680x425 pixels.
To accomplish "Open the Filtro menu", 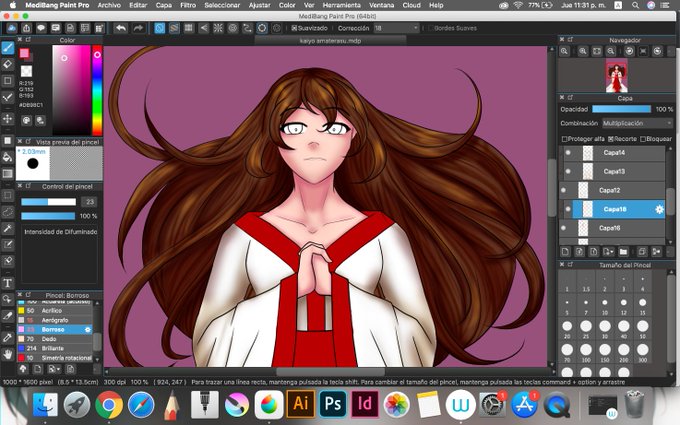I will [x=188, y=5].
